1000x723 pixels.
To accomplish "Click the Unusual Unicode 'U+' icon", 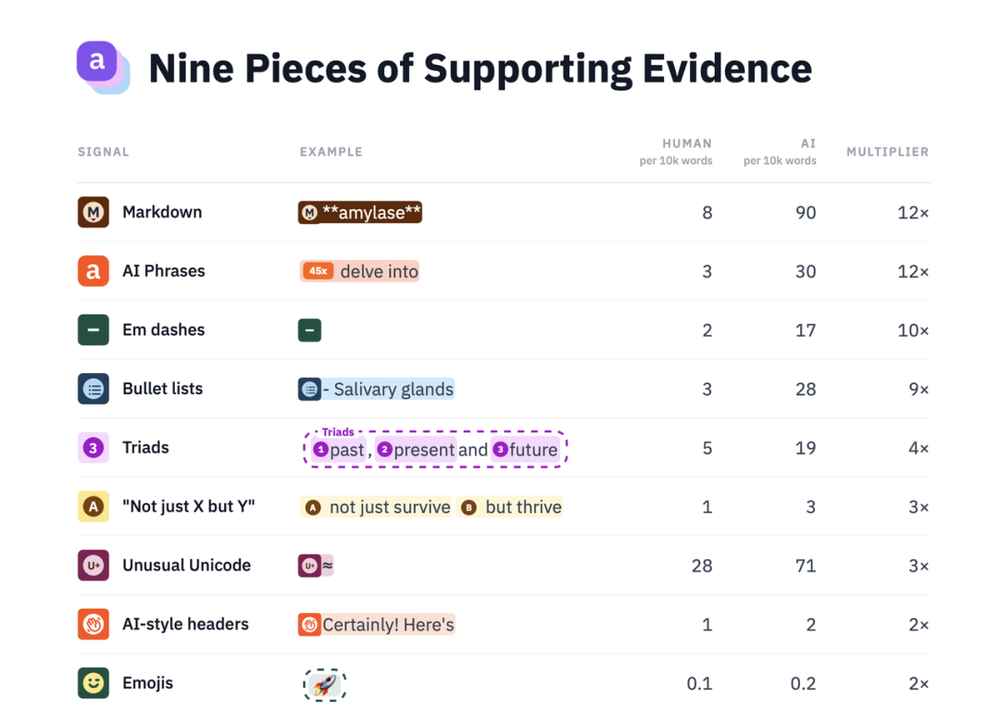I will 93,565.
